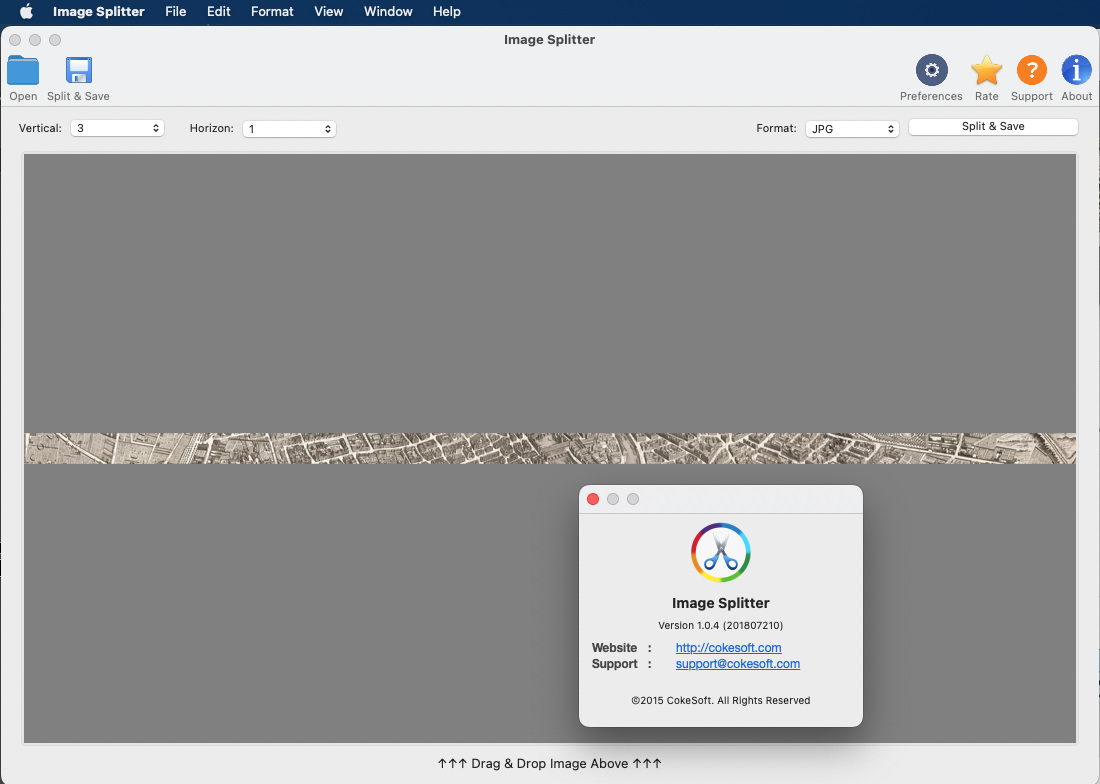Click the Drag & Drop Image Above text

[549, 763]
